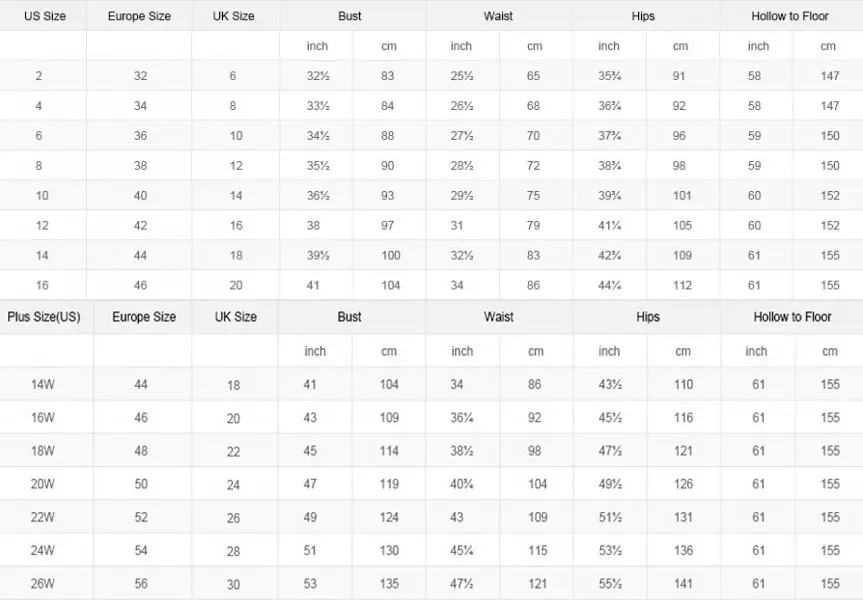Click the Hips header in plus size table
Viewport: 863px width, 600px height.
[647, 317]
